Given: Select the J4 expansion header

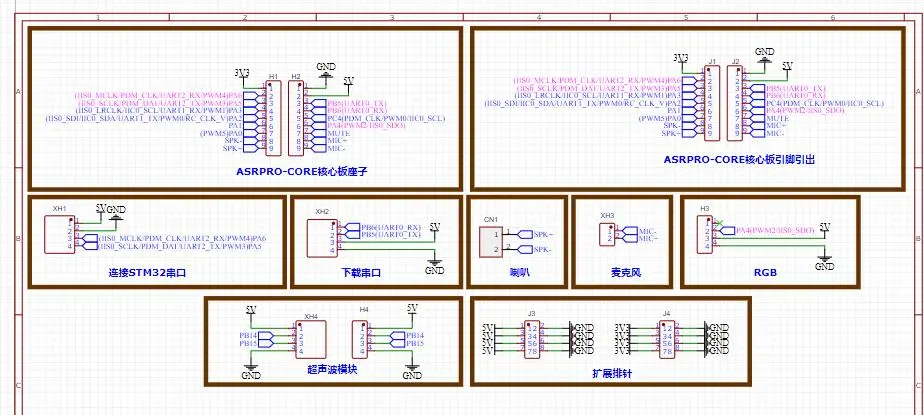Looking at the screenshot, I should pyautogui.click(x=667, y=338).
